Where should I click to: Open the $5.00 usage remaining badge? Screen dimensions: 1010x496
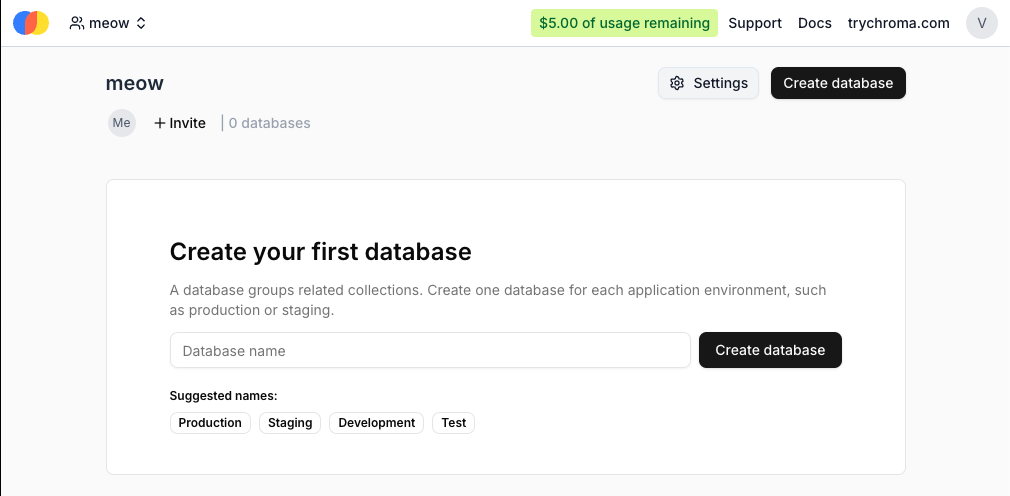point(624,23)
